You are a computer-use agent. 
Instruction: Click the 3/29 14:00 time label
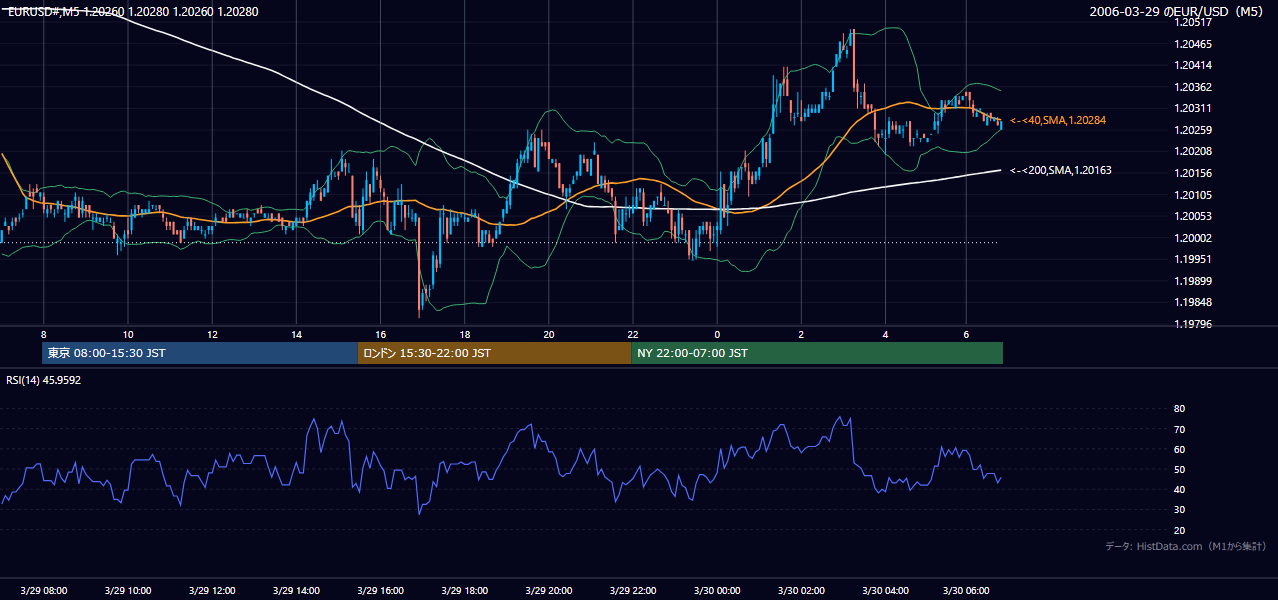(x=296, y=591)
